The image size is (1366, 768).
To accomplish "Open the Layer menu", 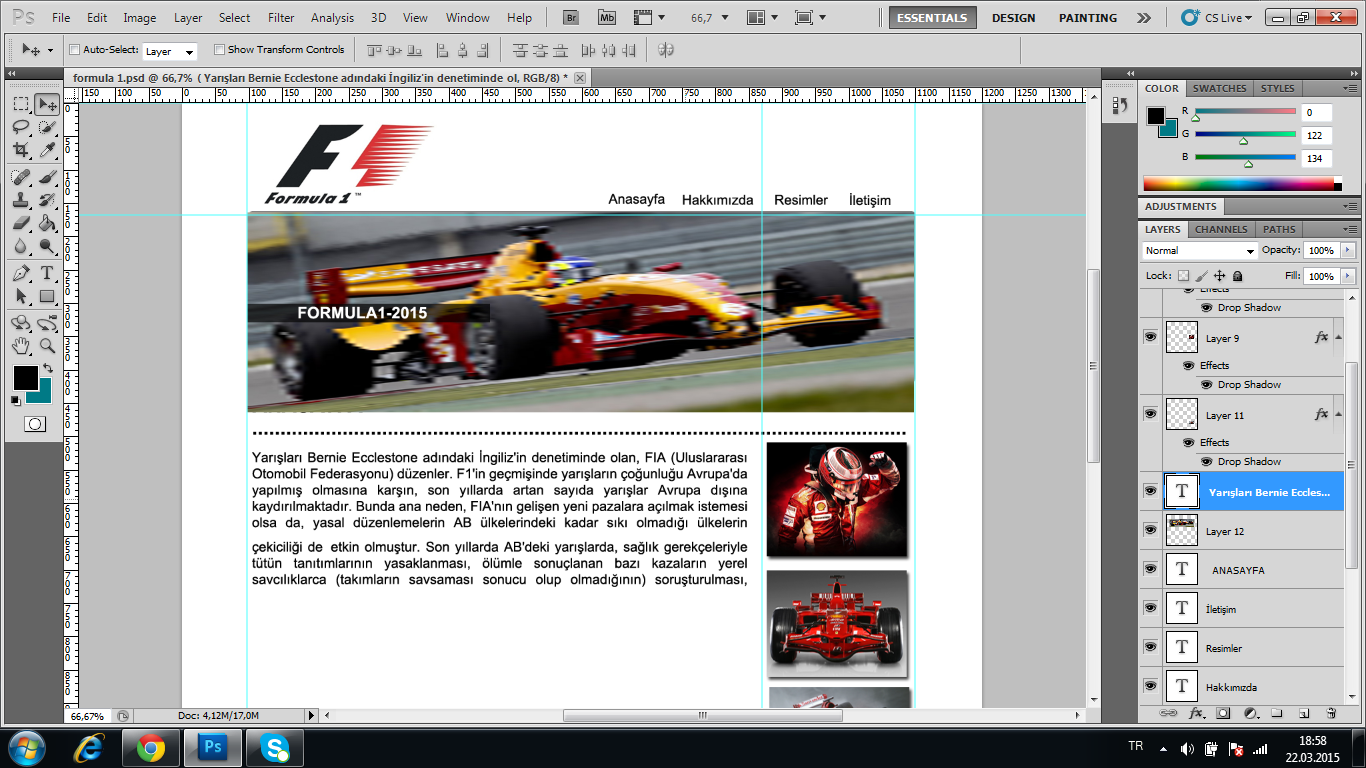I will (188, 17).
